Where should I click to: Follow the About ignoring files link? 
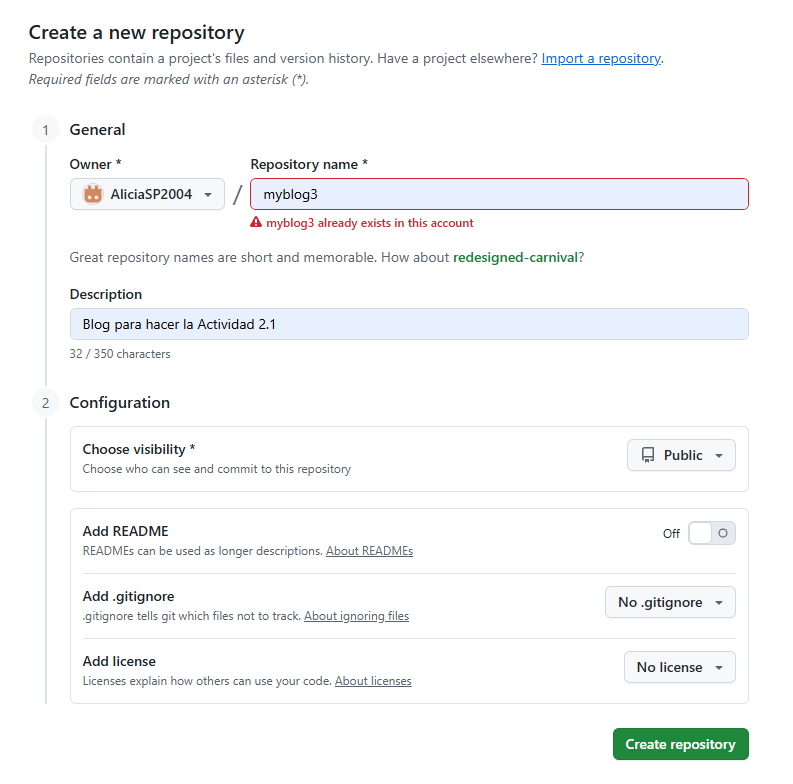pos(356,616)
